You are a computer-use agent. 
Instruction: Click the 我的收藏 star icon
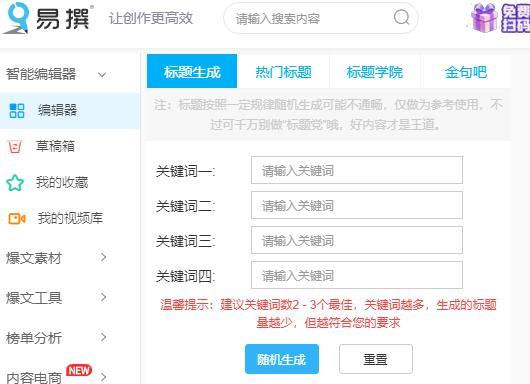(x=15, y=183)
